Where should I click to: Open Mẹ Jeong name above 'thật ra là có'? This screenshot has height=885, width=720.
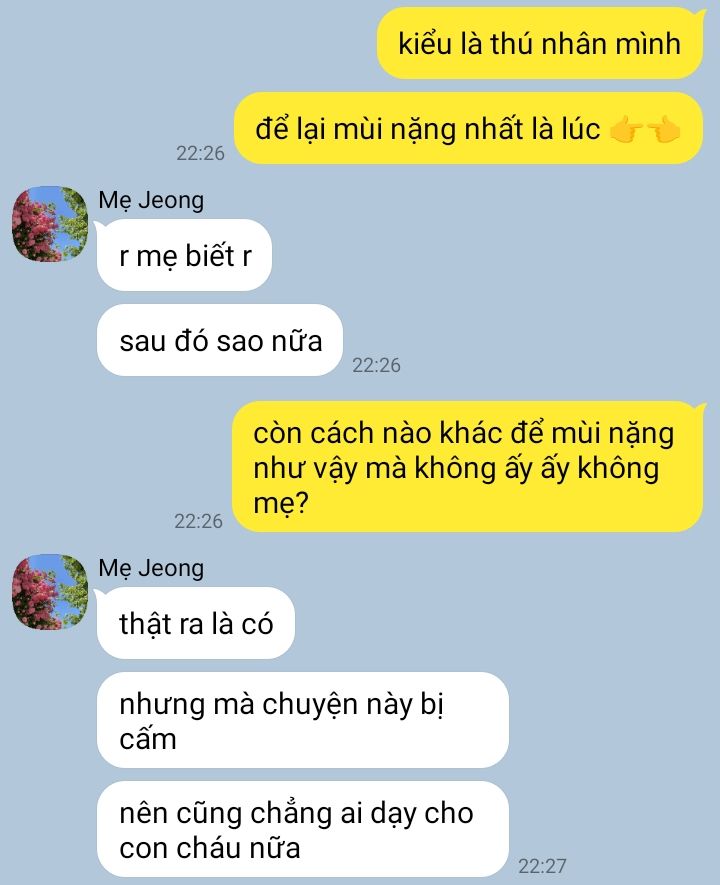point(151,568)
